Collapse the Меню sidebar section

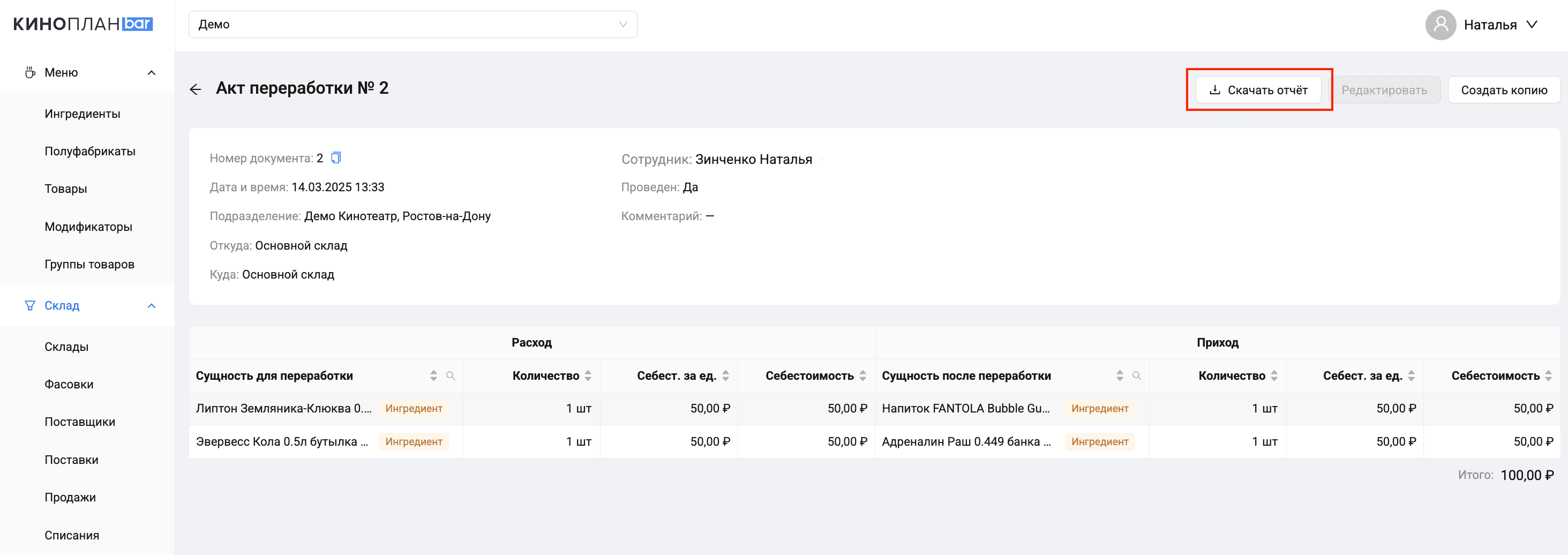(152, 72)
